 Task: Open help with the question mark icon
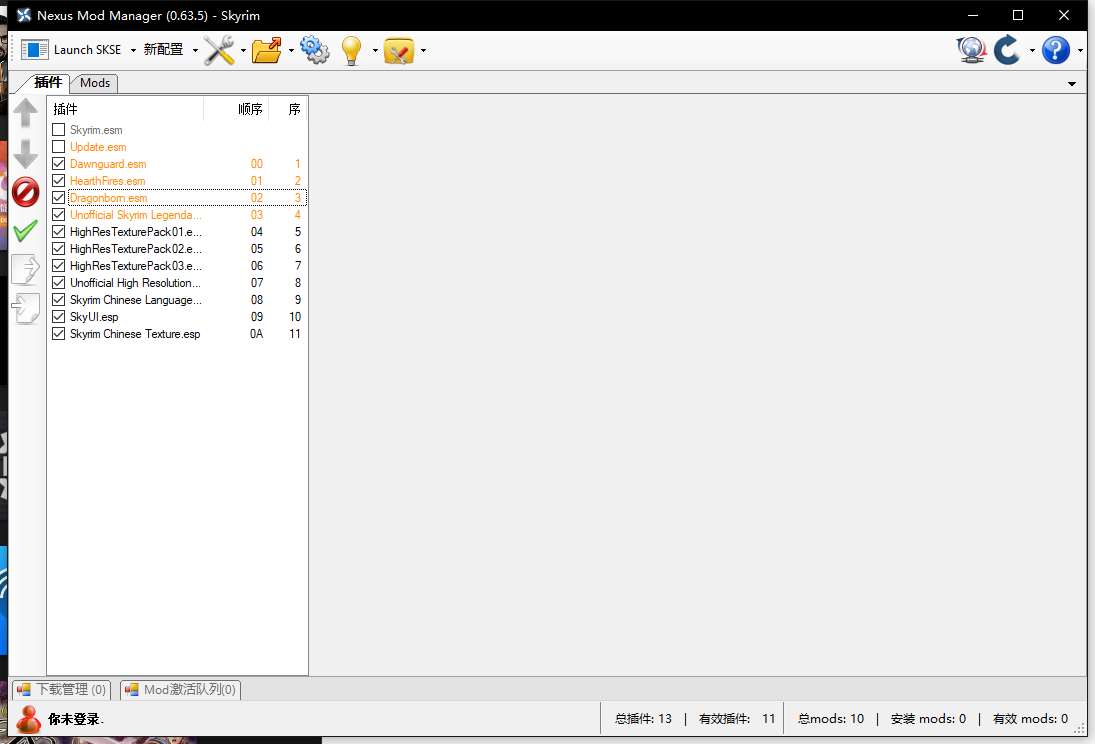point(1056,50)
